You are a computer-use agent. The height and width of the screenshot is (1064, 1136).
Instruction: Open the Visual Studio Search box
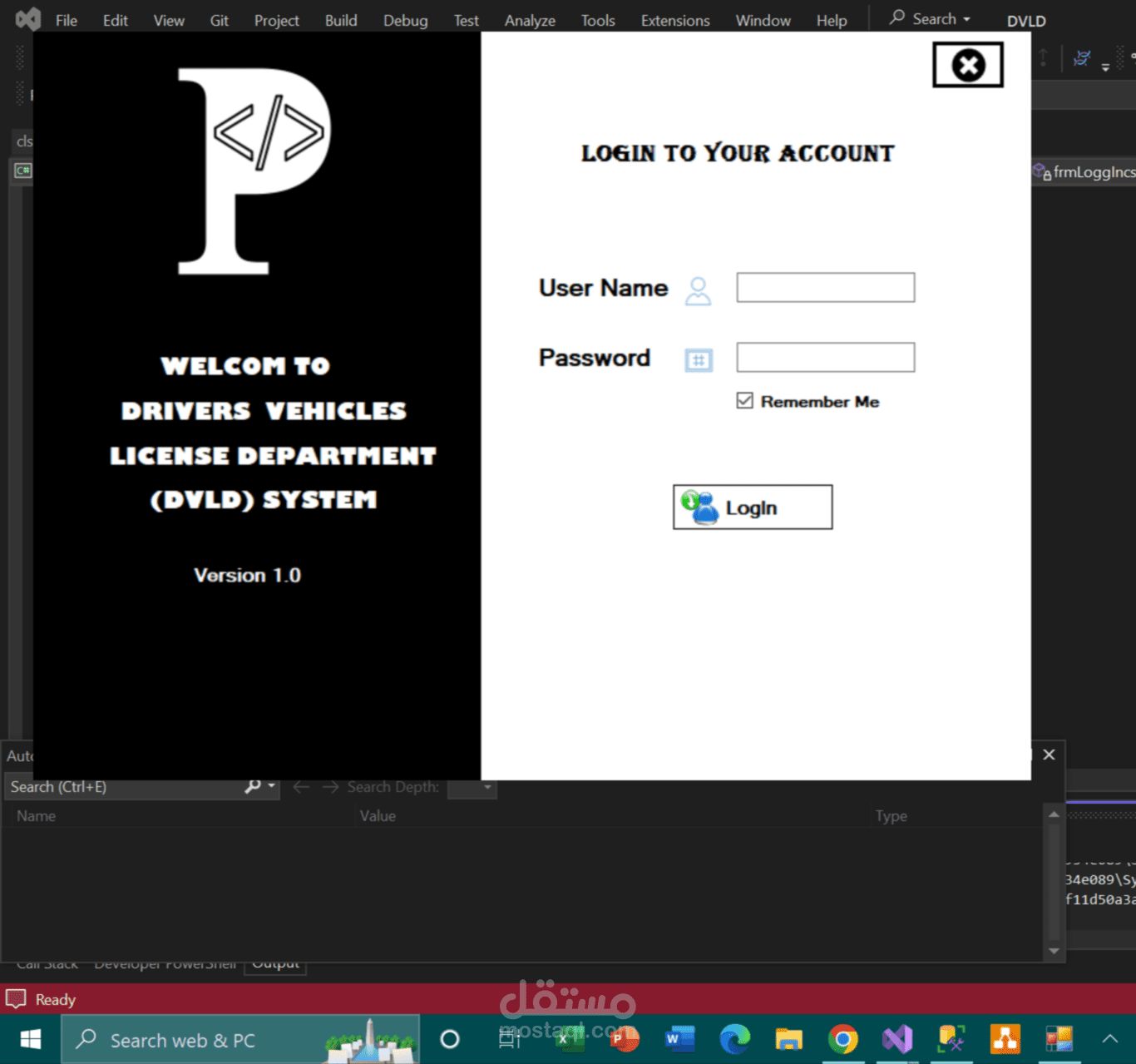click(x=930, y=18)
